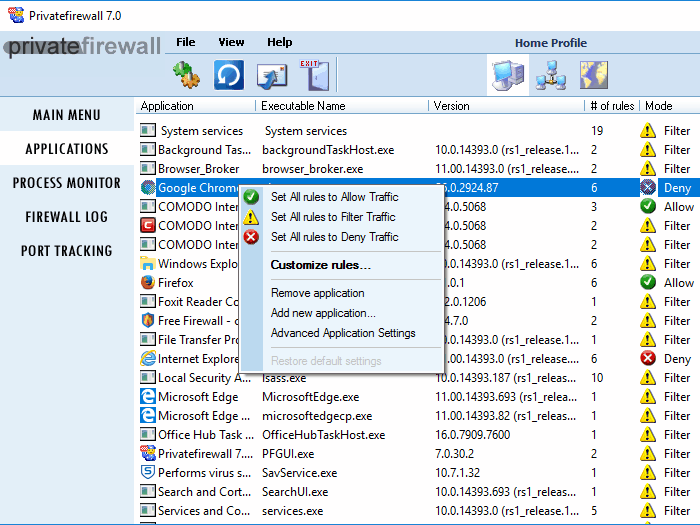Click the green check icon in context menu
The image size is (700, 525).
[x=251, y=197]
